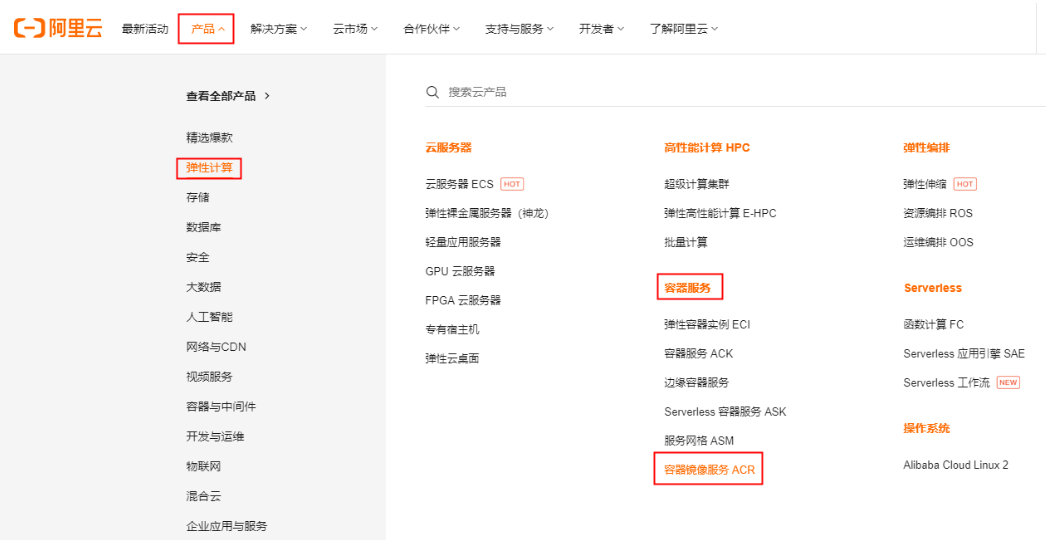Open the 操作系统 section heading

click(x=927, y=429)
